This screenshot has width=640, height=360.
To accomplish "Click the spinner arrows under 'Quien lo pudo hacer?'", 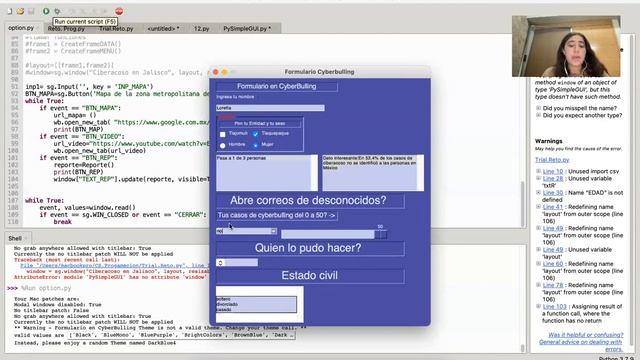I will [220, 263].
